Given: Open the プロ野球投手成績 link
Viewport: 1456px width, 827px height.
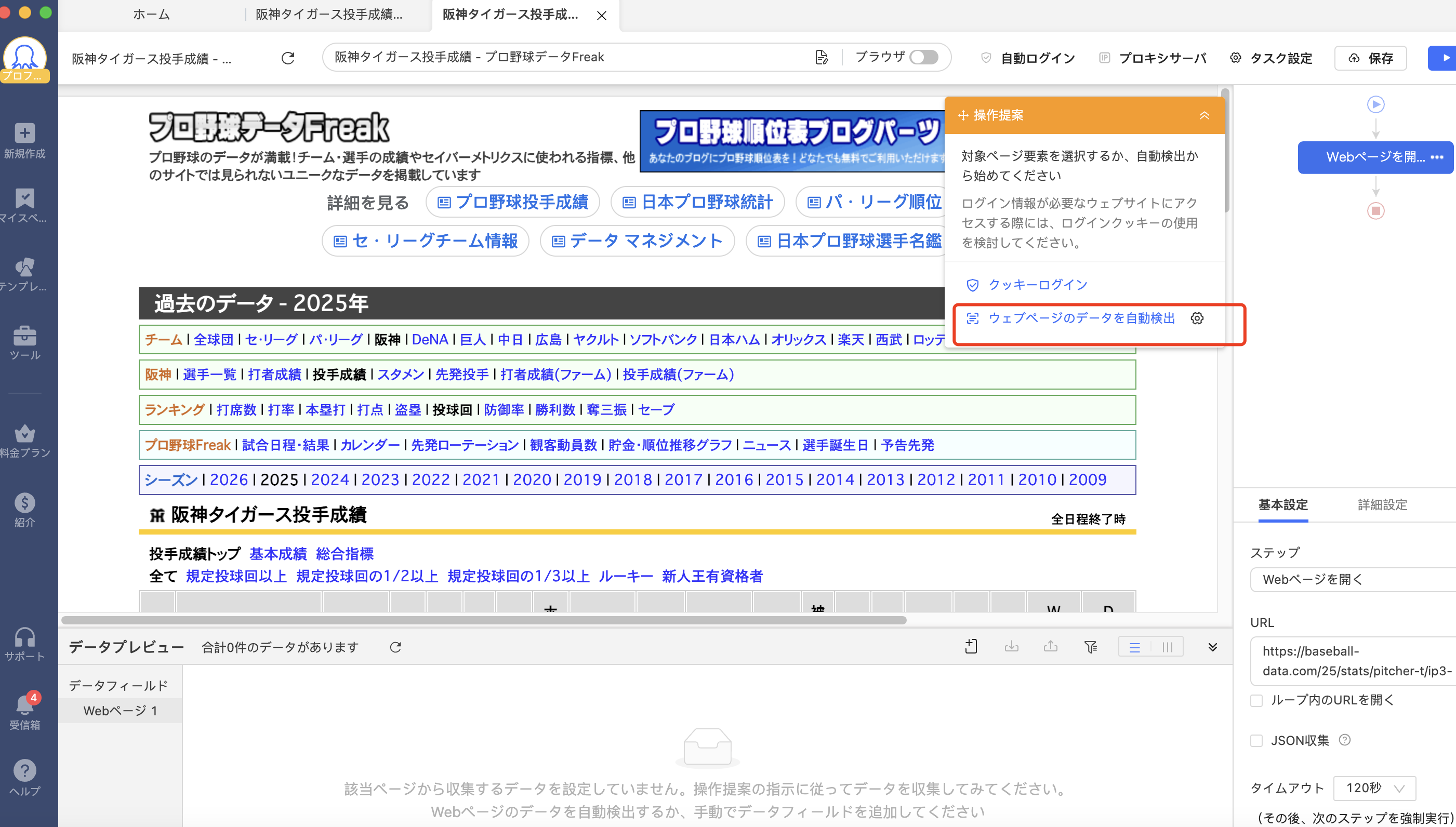Looking at the screenshot, I should tap(512, 202).
